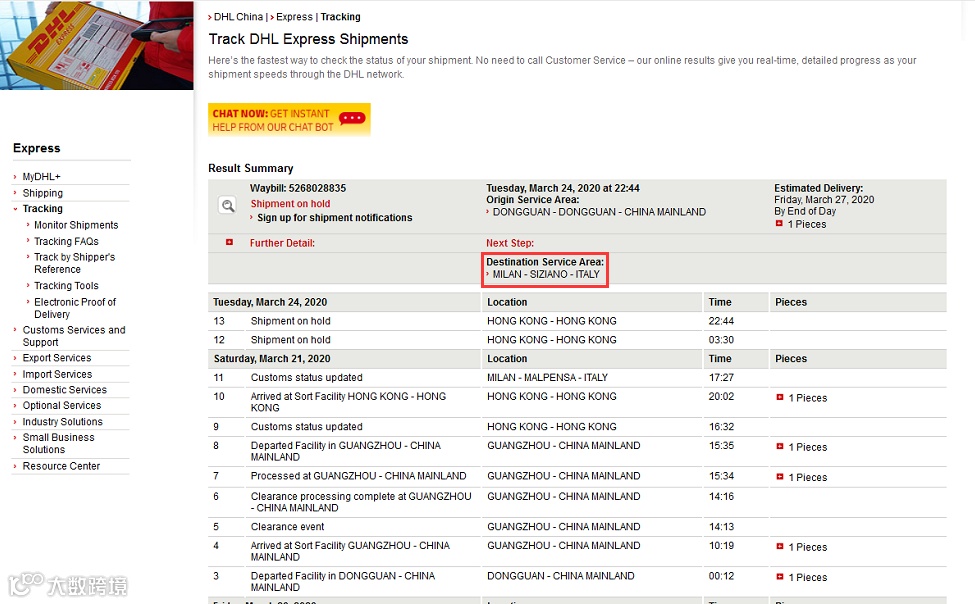Expand 1 Pieces icon in row 8
The width and height of the screenshot is (975, 604).
(780, 446)
